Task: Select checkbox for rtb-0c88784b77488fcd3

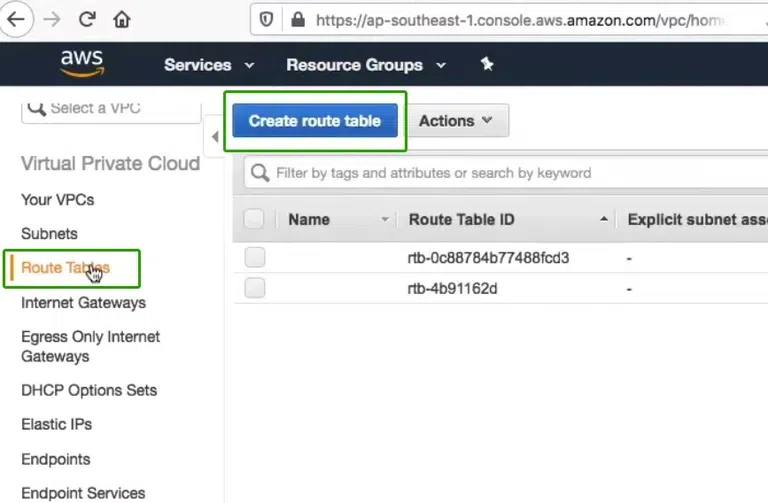Action: [x=254, y=258]
